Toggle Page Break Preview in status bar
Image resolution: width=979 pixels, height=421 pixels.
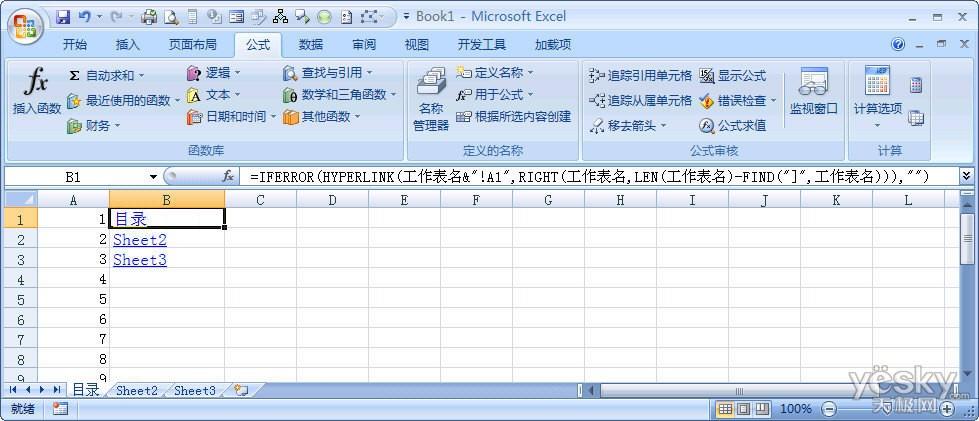click(761, 409)
